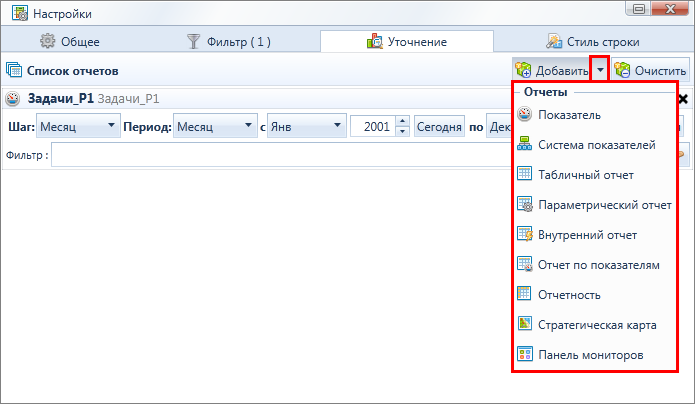Click the Отчетность table icon
The width and height of the screenshot is (695, 404).
point(525,294)
